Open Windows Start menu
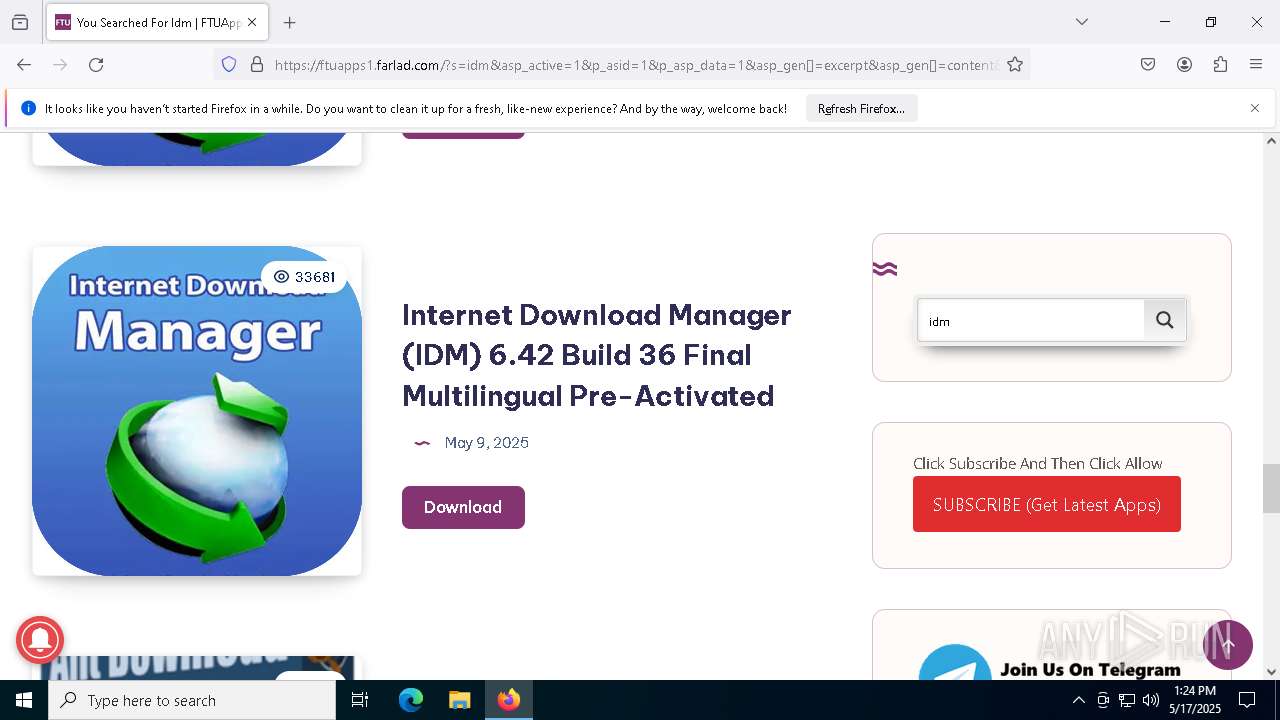 24,700
